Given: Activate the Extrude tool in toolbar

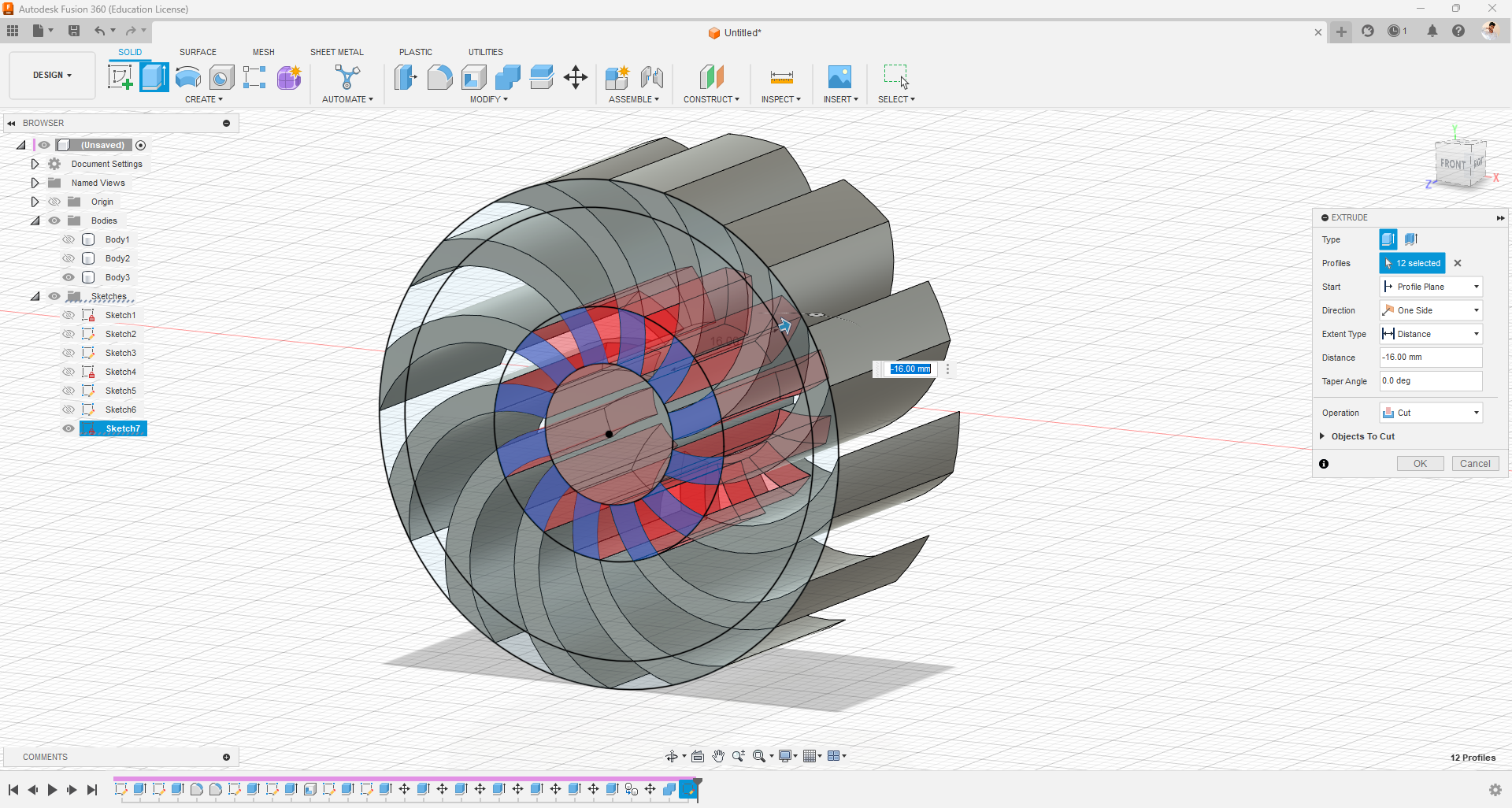Looking at the screenshot, I should [x=154, y=77].
